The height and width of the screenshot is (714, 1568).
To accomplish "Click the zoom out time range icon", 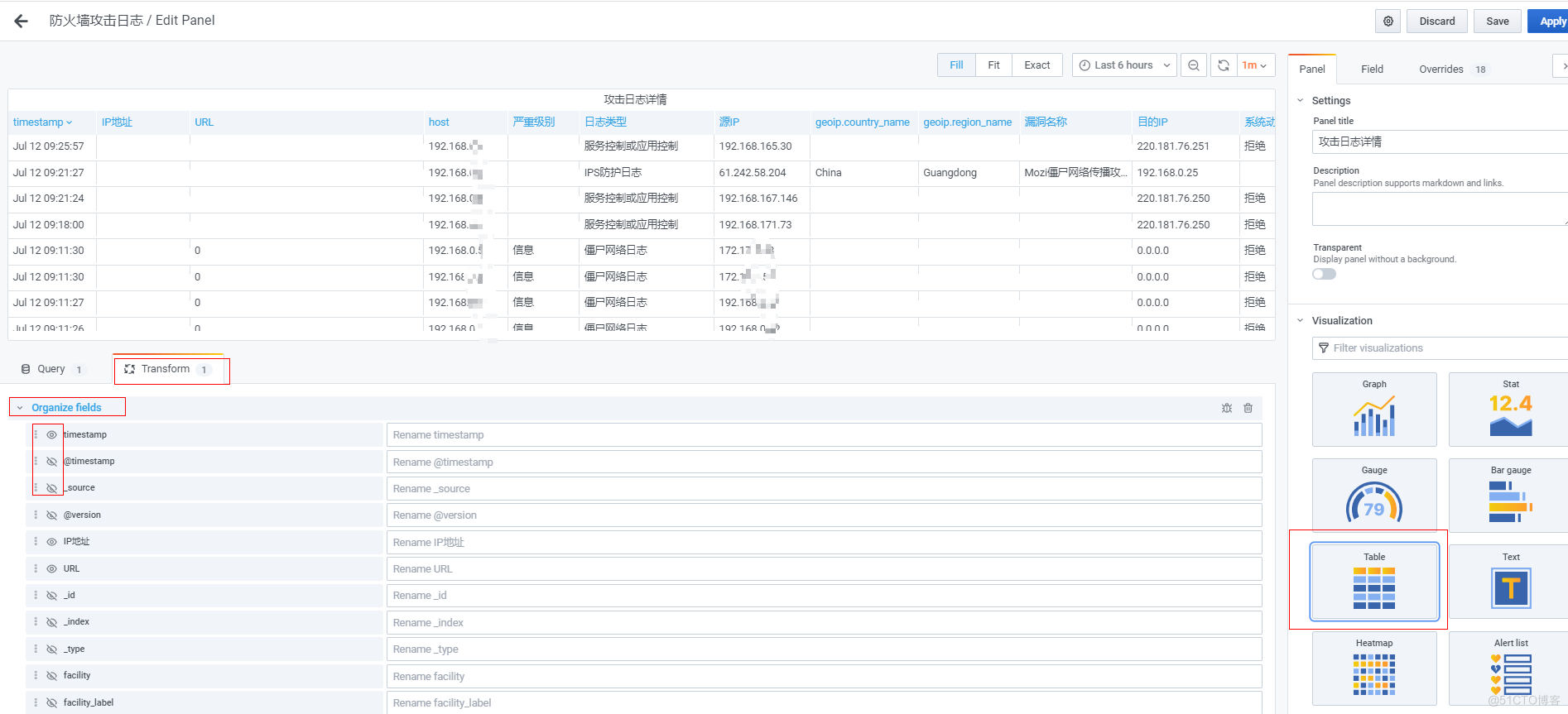I will [x=1193, y=65].
